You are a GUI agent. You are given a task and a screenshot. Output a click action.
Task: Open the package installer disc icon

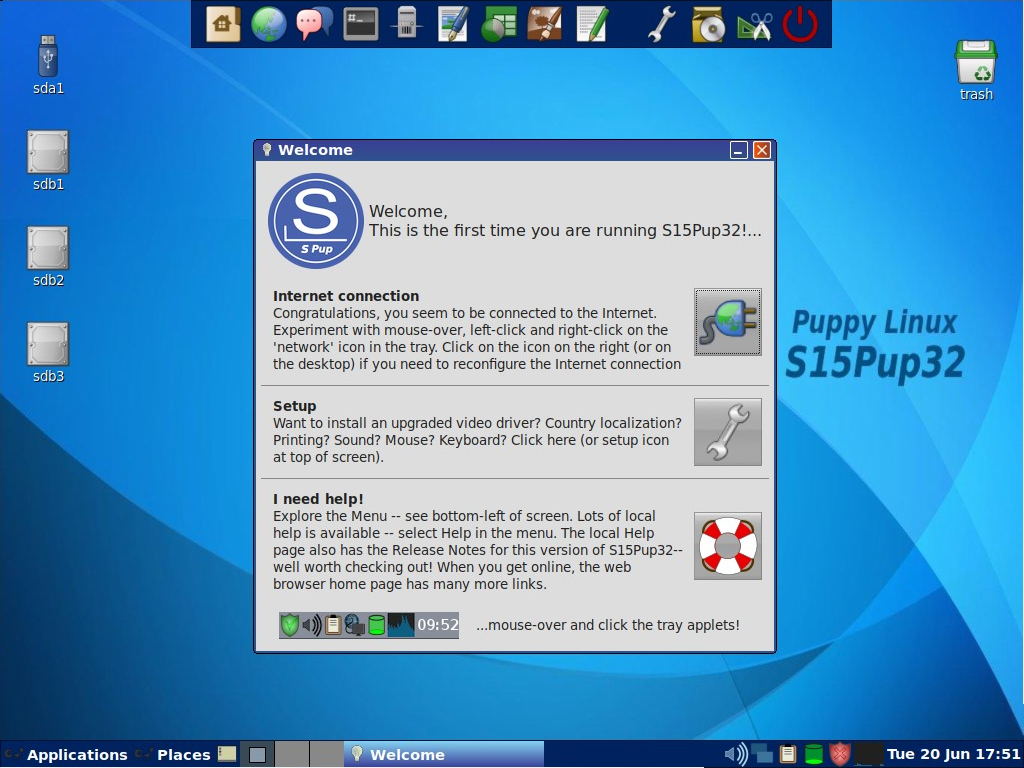[709, 24]
